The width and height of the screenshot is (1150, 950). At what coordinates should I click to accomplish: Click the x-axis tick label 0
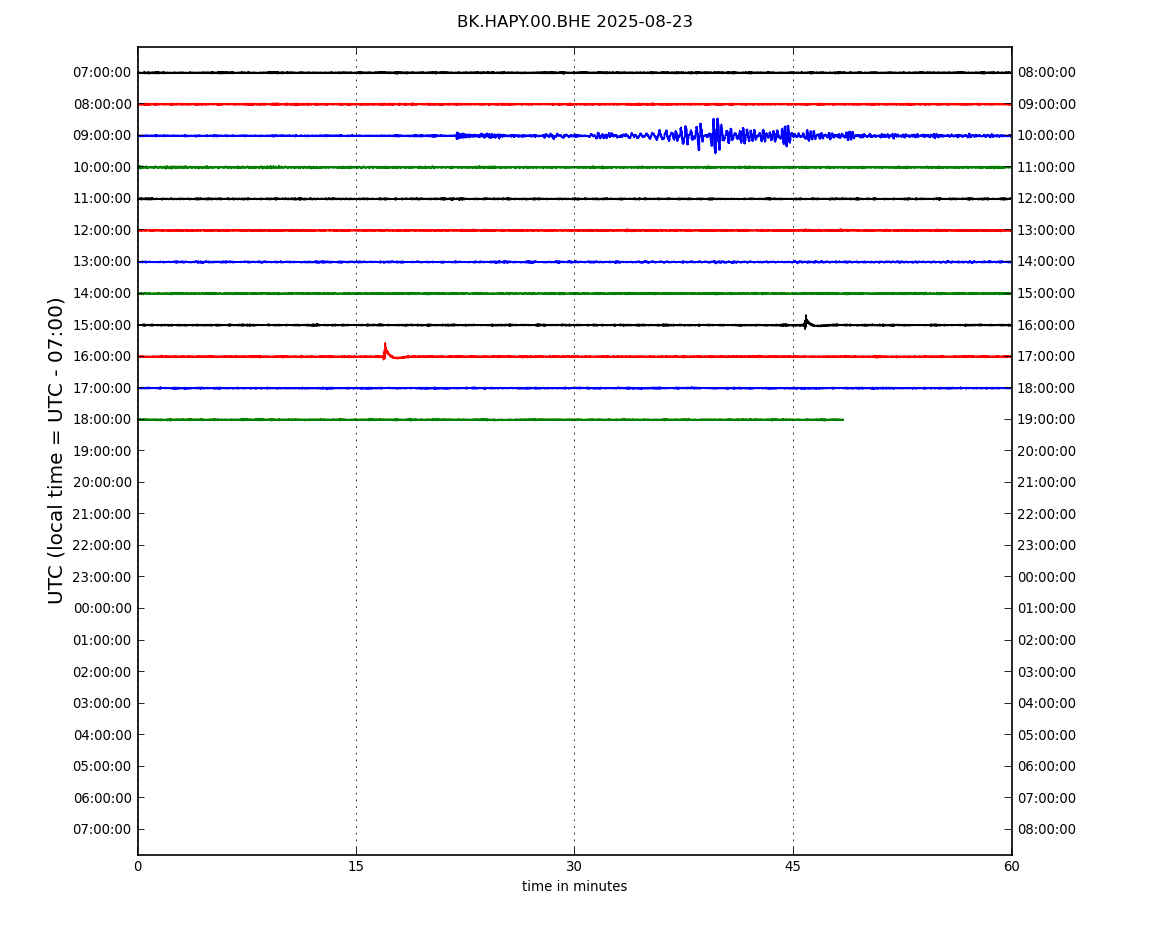coord(138,866)
